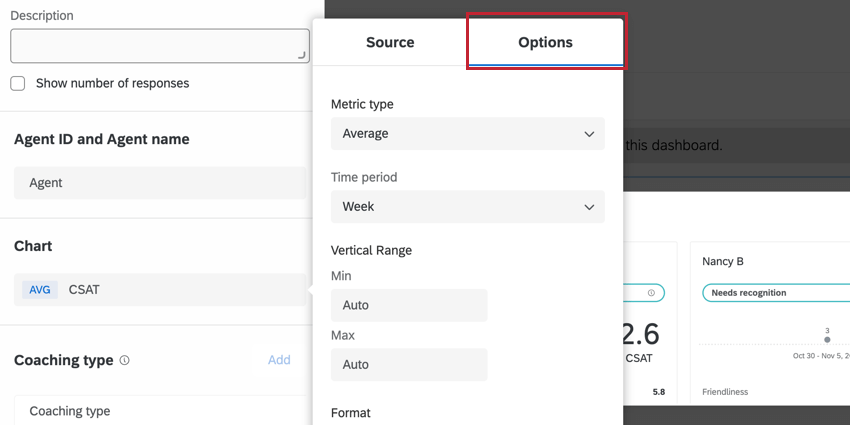Click the Vertical Range Max field
Image resolution: width=850 pixels, height=425 pixels.
[x=409, y=365]
